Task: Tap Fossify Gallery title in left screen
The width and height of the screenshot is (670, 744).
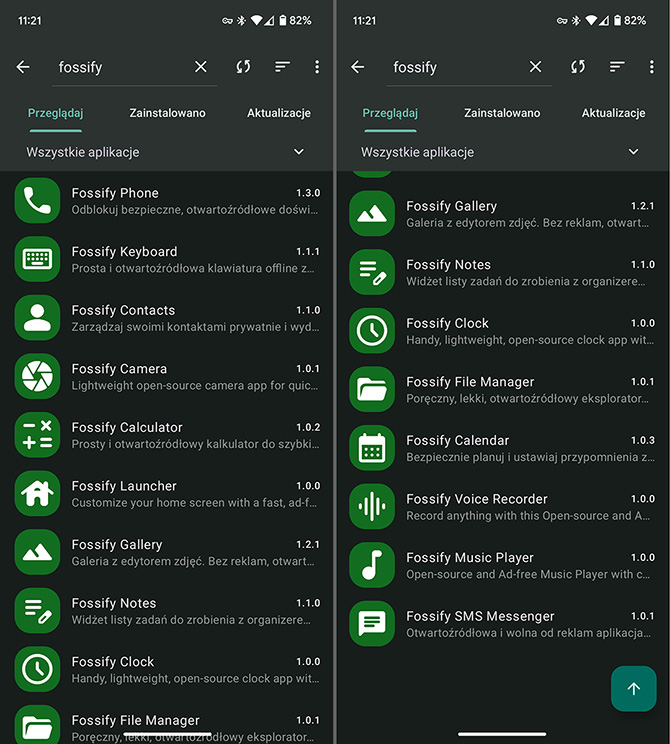Action: tap(117, 545)
